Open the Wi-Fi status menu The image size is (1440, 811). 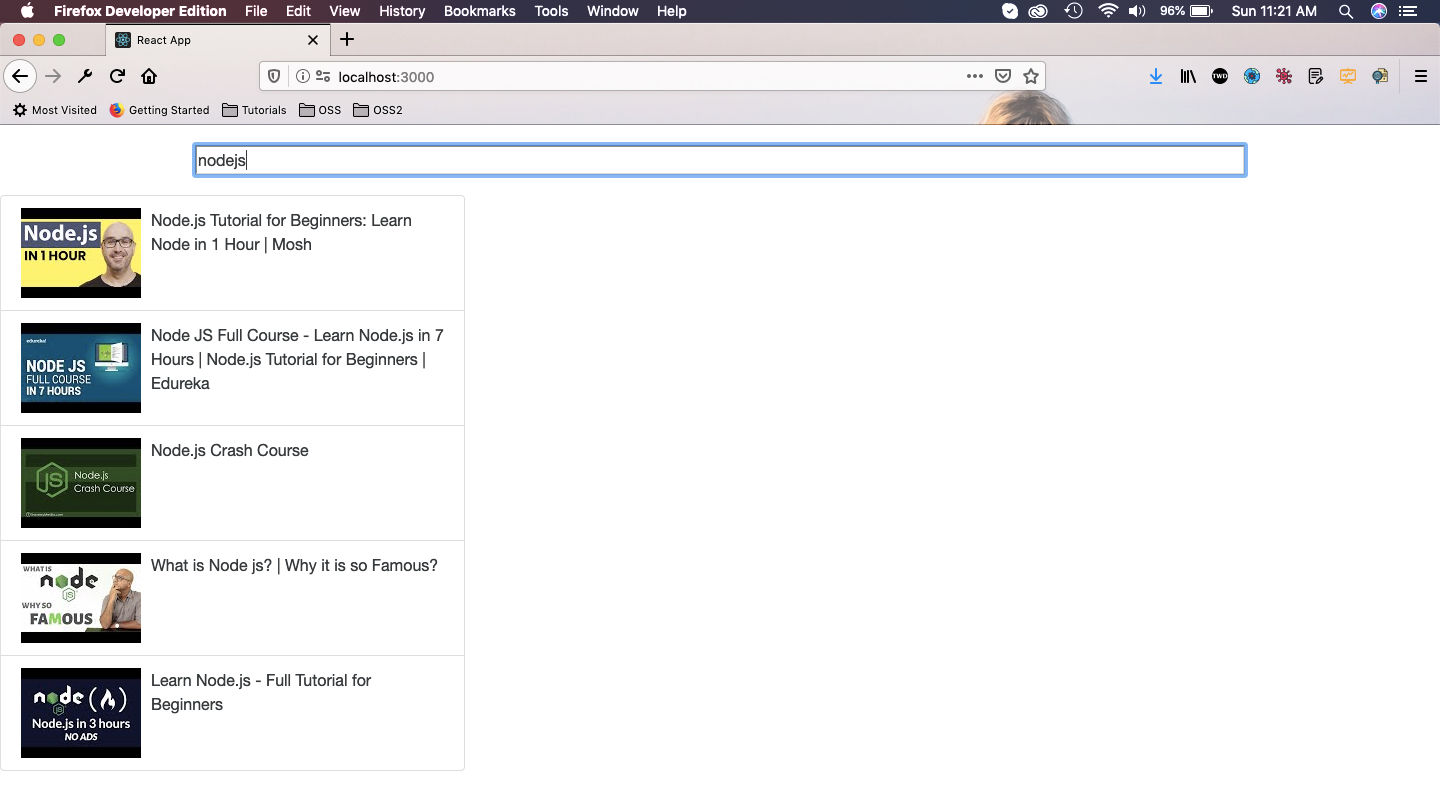(1107, 11)
